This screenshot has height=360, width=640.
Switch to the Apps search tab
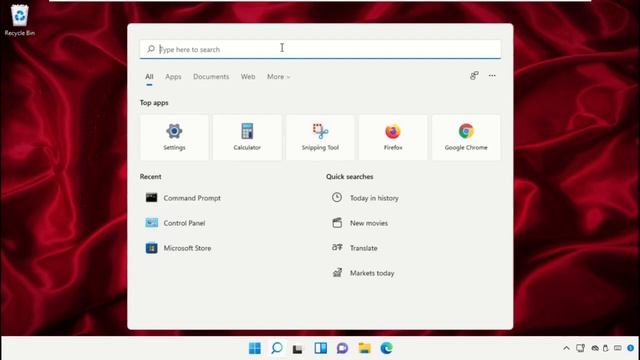pos(173,77)
